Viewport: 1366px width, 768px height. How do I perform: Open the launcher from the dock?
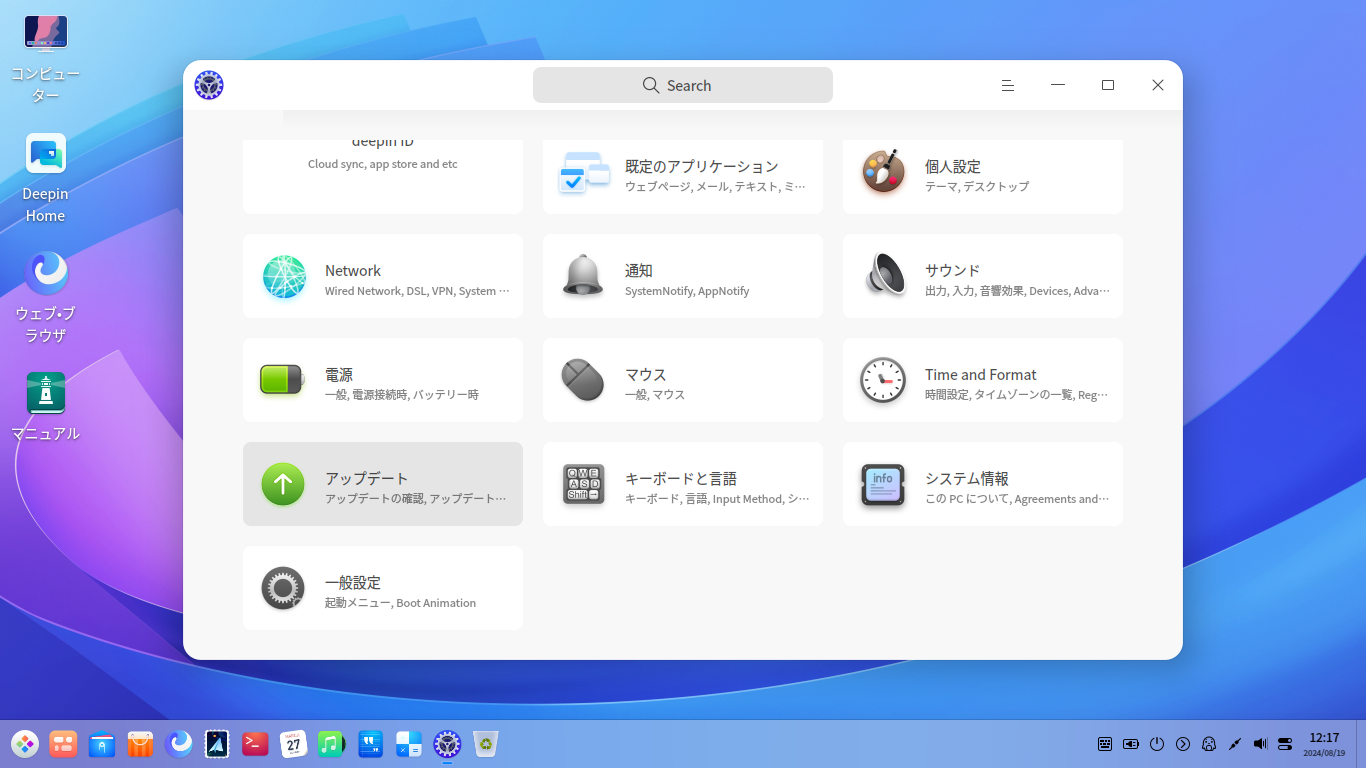(x=25, y=744)
